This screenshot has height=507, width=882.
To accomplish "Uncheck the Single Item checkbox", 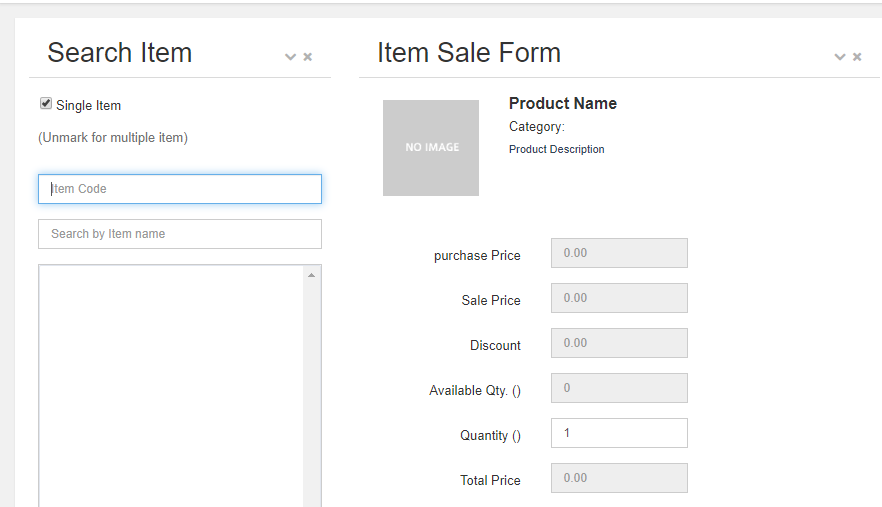I will coord(46,104).
